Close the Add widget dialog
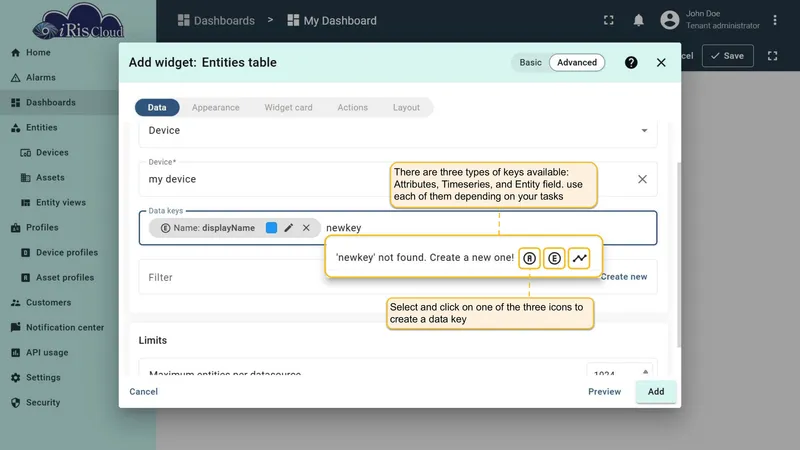Viewport: 800px width, 450px height. coord(661,62)
